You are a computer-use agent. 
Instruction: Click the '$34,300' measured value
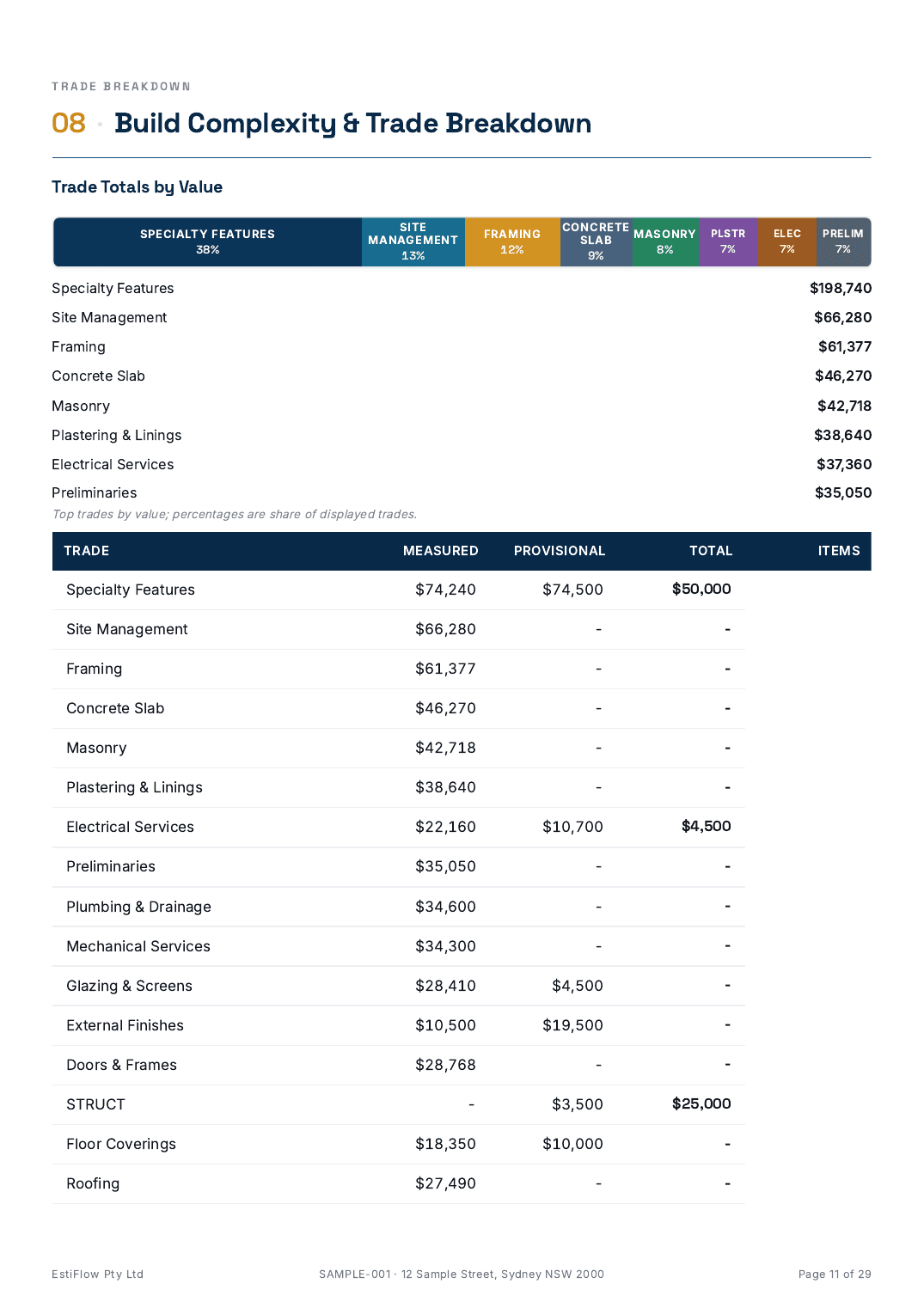coord(445,947)
